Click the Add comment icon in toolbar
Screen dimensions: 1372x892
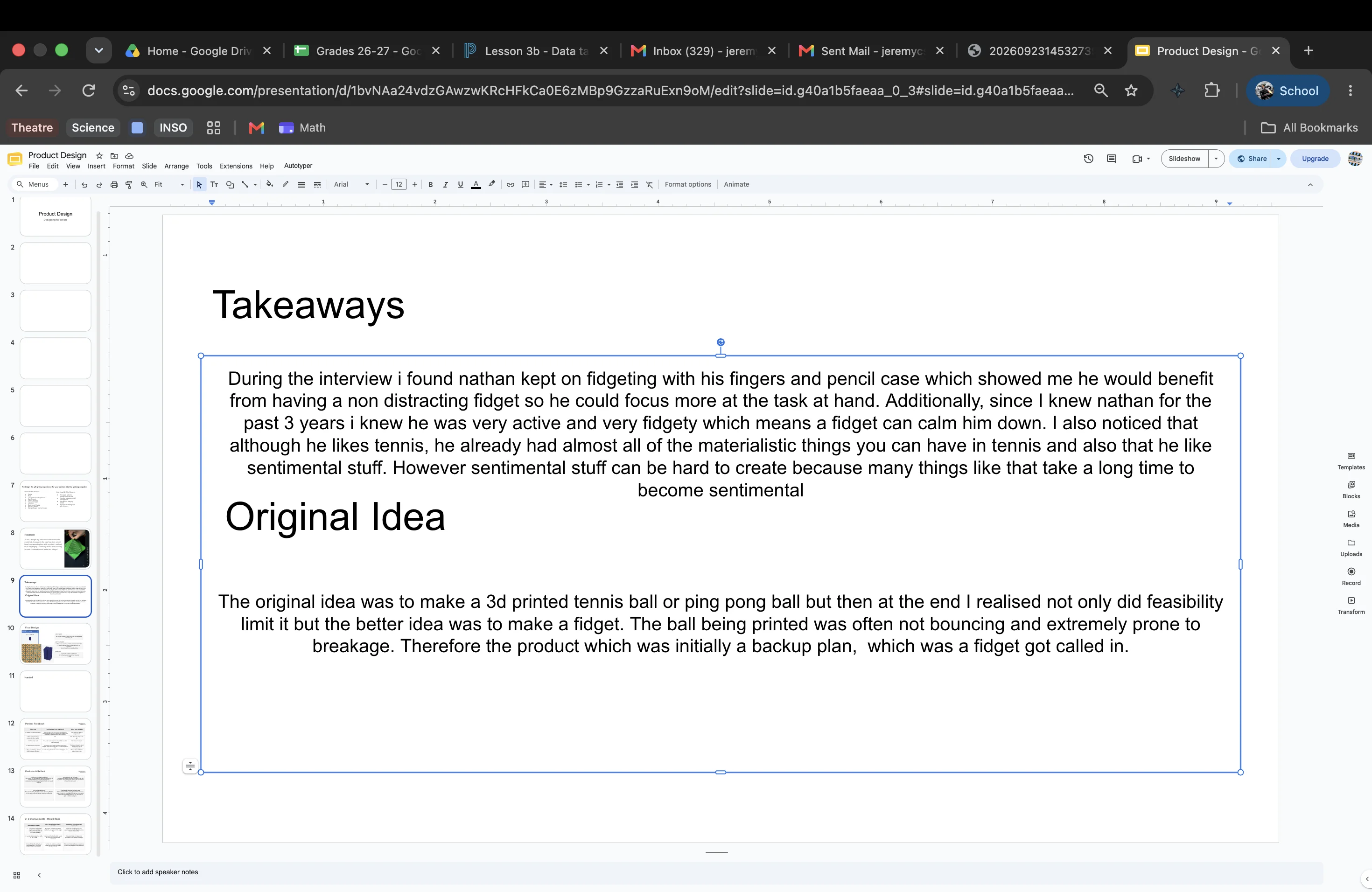pyautogui.click(x=526, y=185)
